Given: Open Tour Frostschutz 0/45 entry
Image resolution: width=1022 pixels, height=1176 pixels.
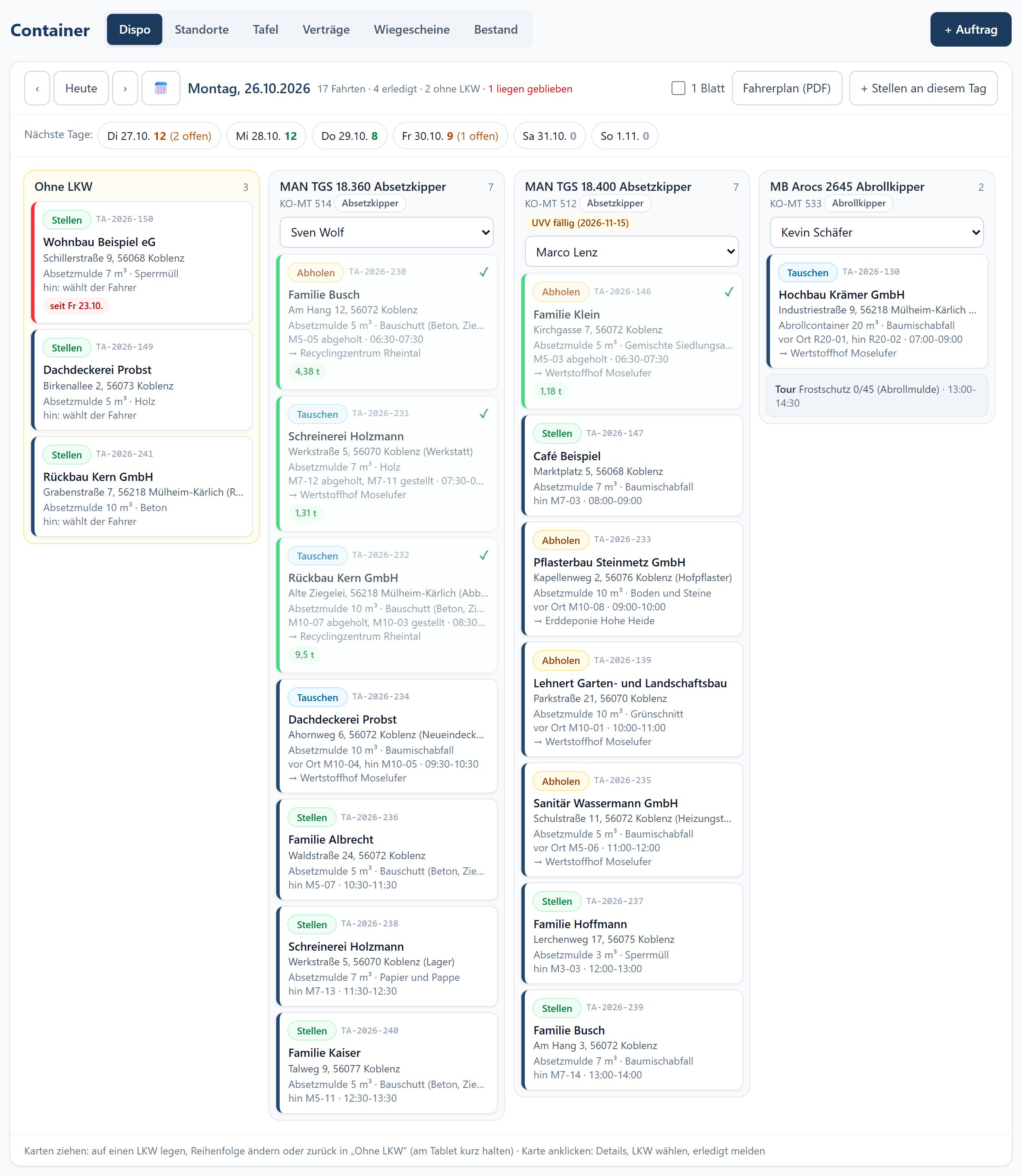Looking at the screenshot, I should (877, 396).
